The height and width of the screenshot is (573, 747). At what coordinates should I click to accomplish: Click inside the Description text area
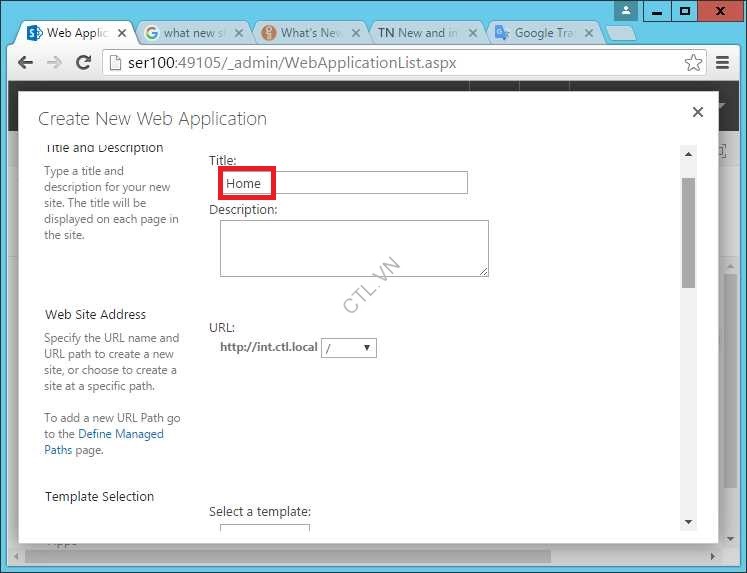click(x=354, y=248)
